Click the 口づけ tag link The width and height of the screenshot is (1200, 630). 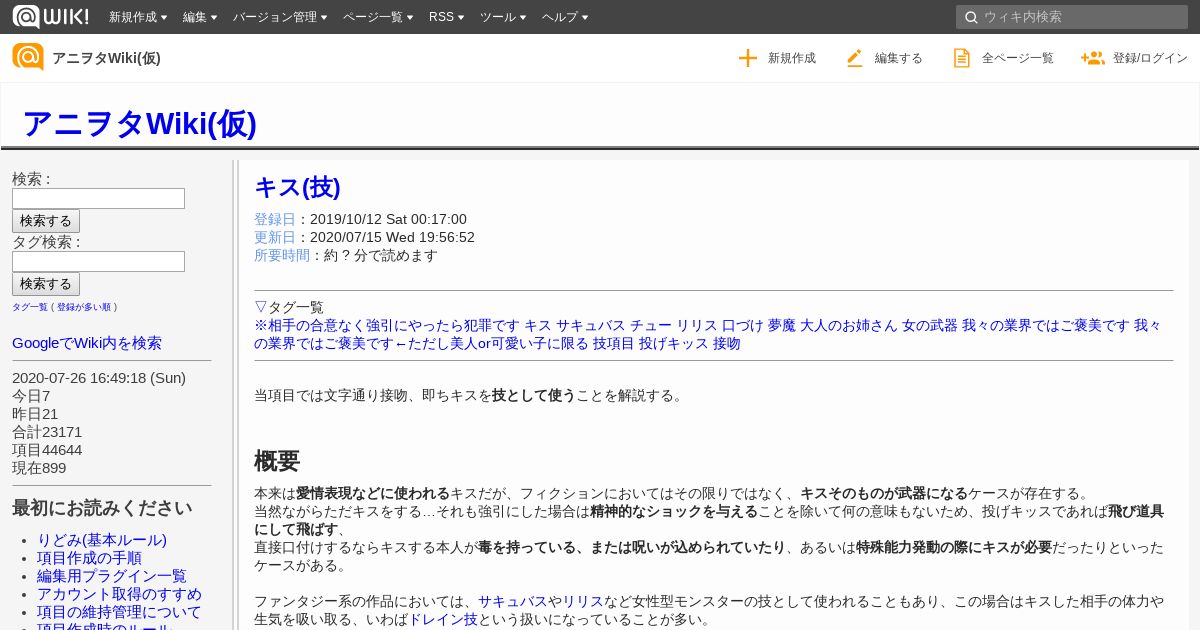click(743, 325)
